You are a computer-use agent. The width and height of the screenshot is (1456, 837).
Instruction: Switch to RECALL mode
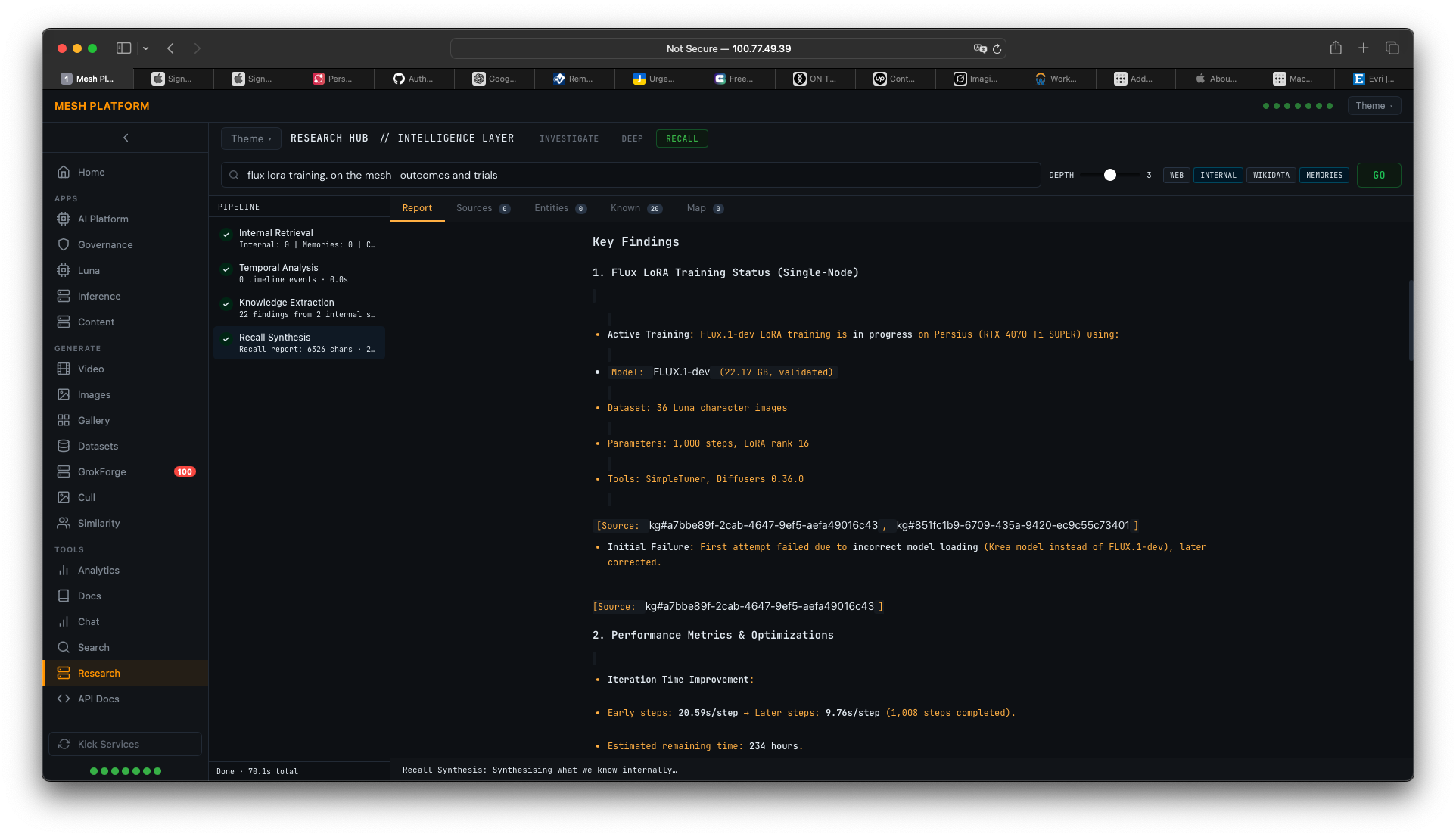(681, 138)
